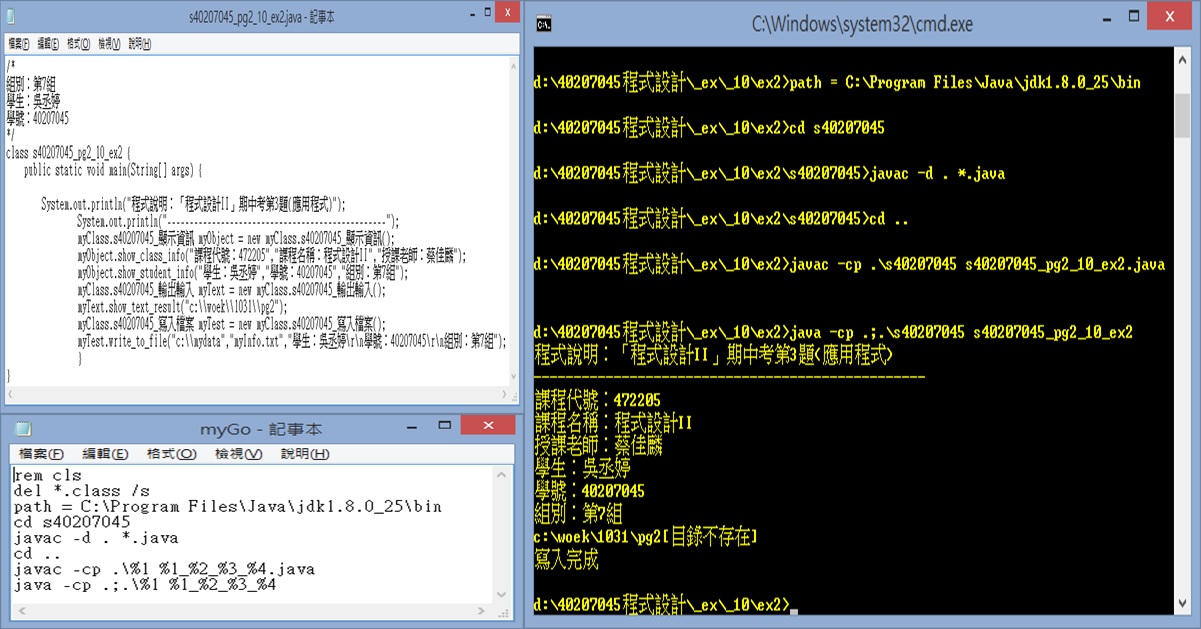Click 'javac -d . *.java' command in cmd

tap(939, 173)
